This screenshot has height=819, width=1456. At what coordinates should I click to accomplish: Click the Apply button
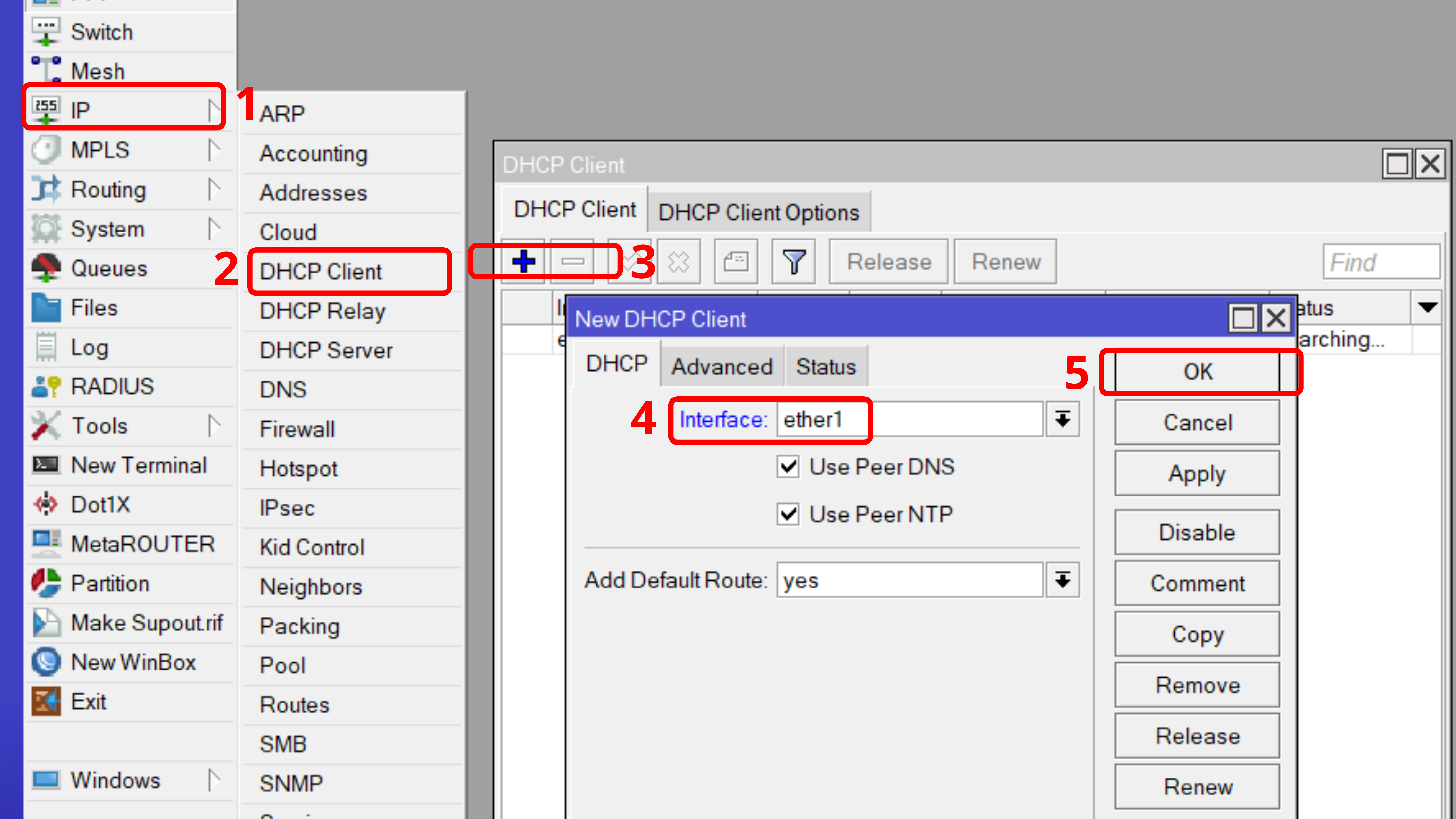point(1197,474)
